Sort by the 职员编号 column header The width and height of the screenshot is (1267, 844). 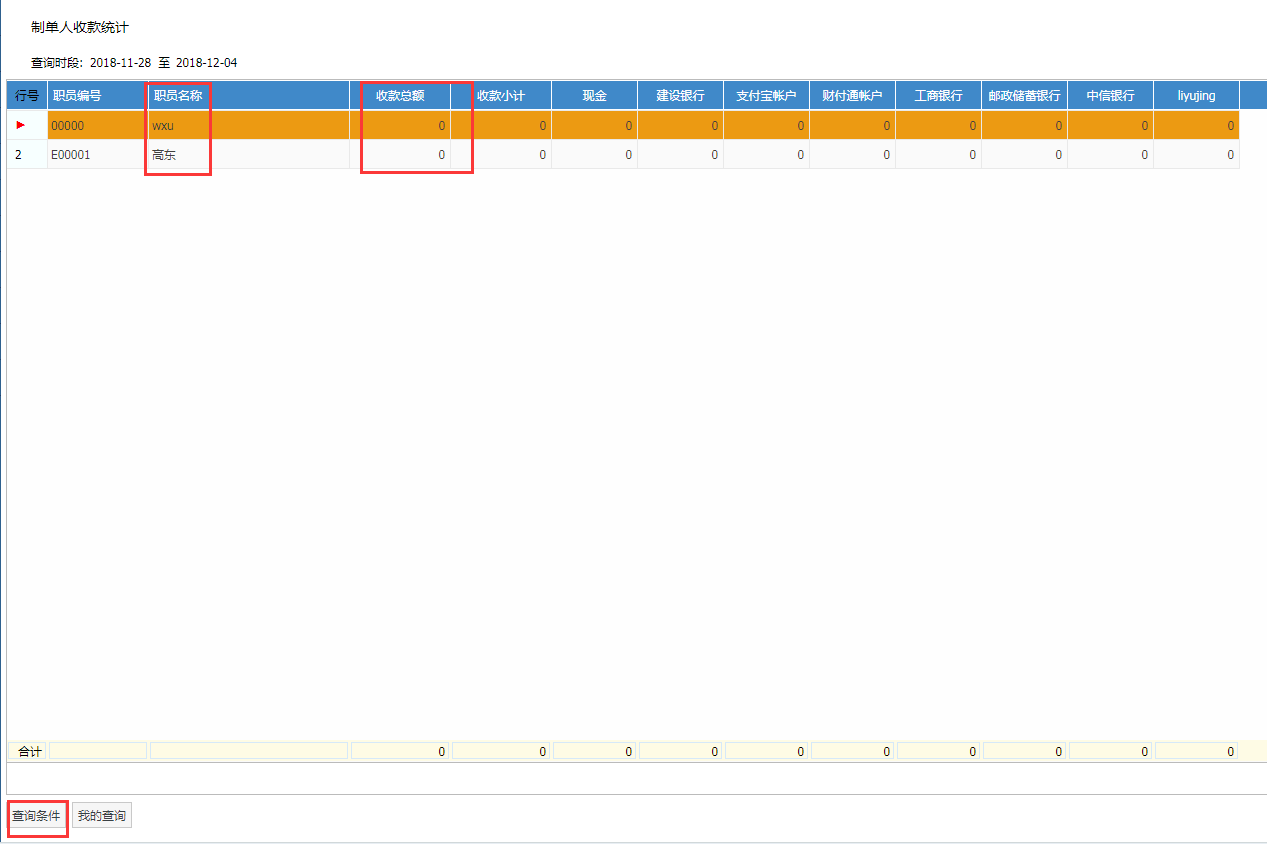[97, 96]
